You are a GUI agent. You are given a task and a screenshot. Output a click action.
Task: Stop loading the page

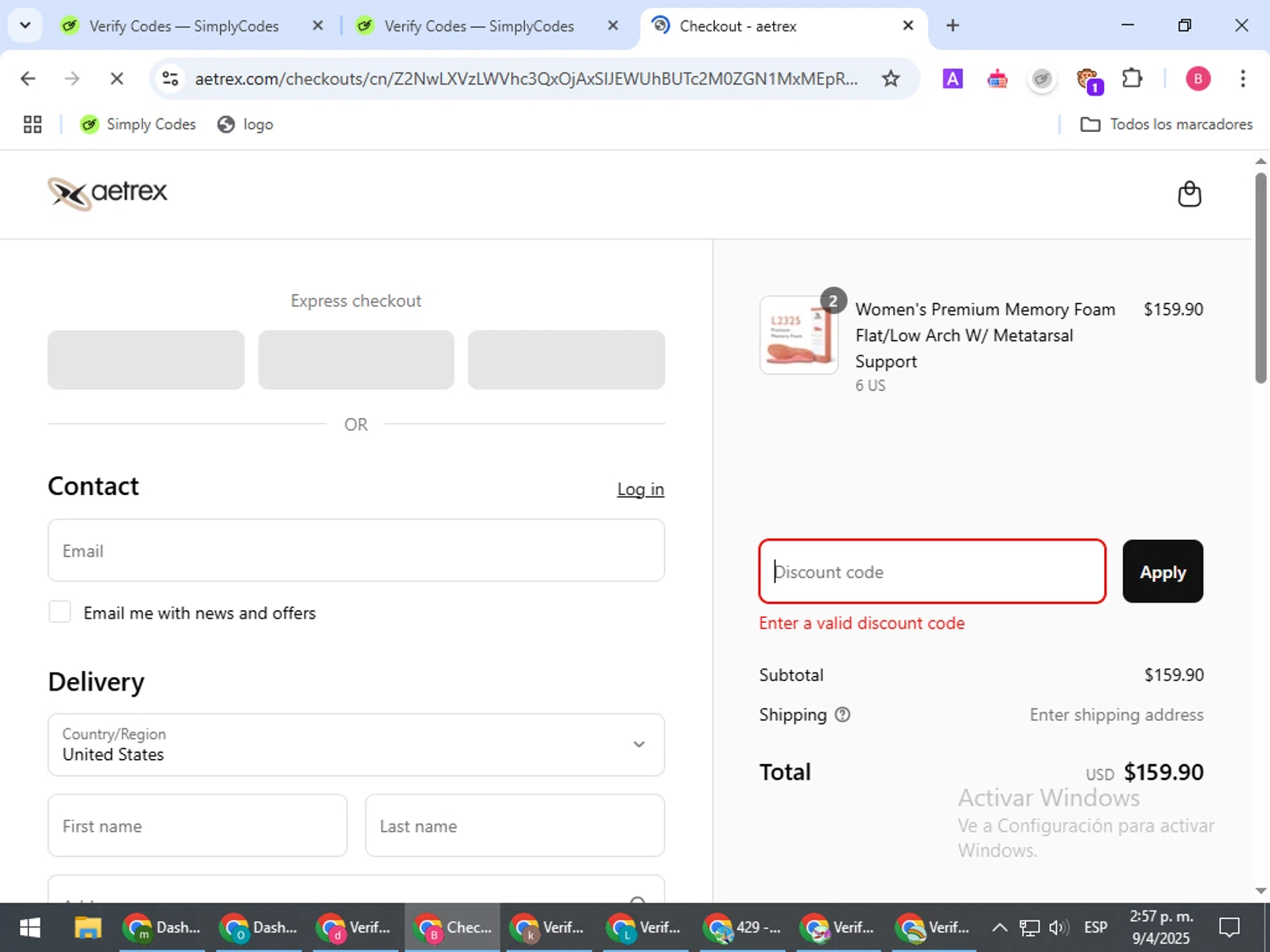pyautogui.click(x=117, y=79)
